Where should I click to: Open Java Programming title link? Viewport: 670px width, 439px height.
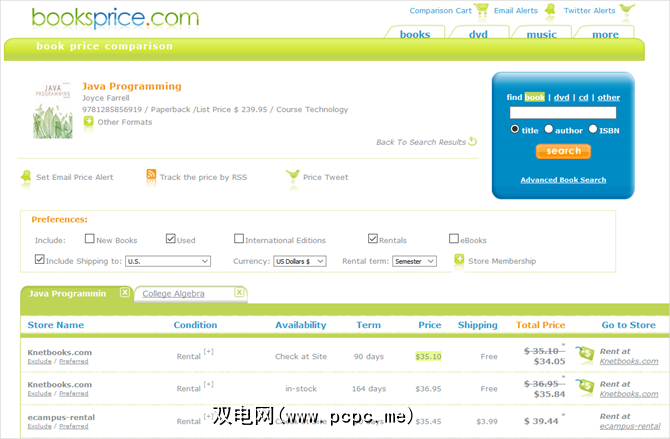coord(132,86)
